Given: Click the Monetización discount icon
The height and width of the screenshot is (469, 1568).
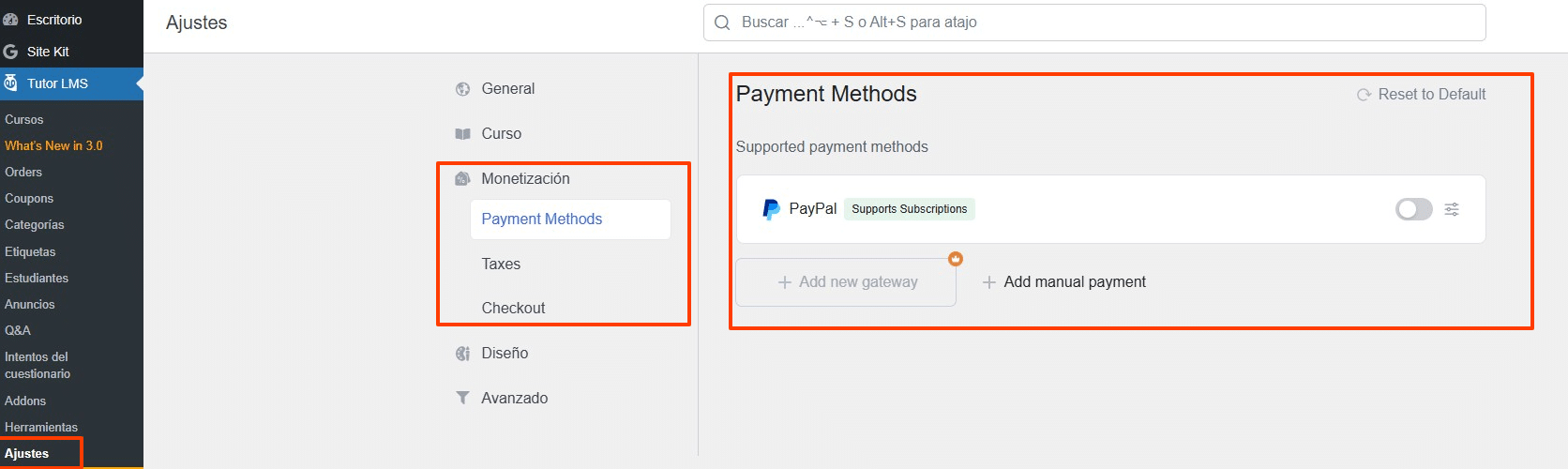Looking at the screenshot, I should 462,179.
